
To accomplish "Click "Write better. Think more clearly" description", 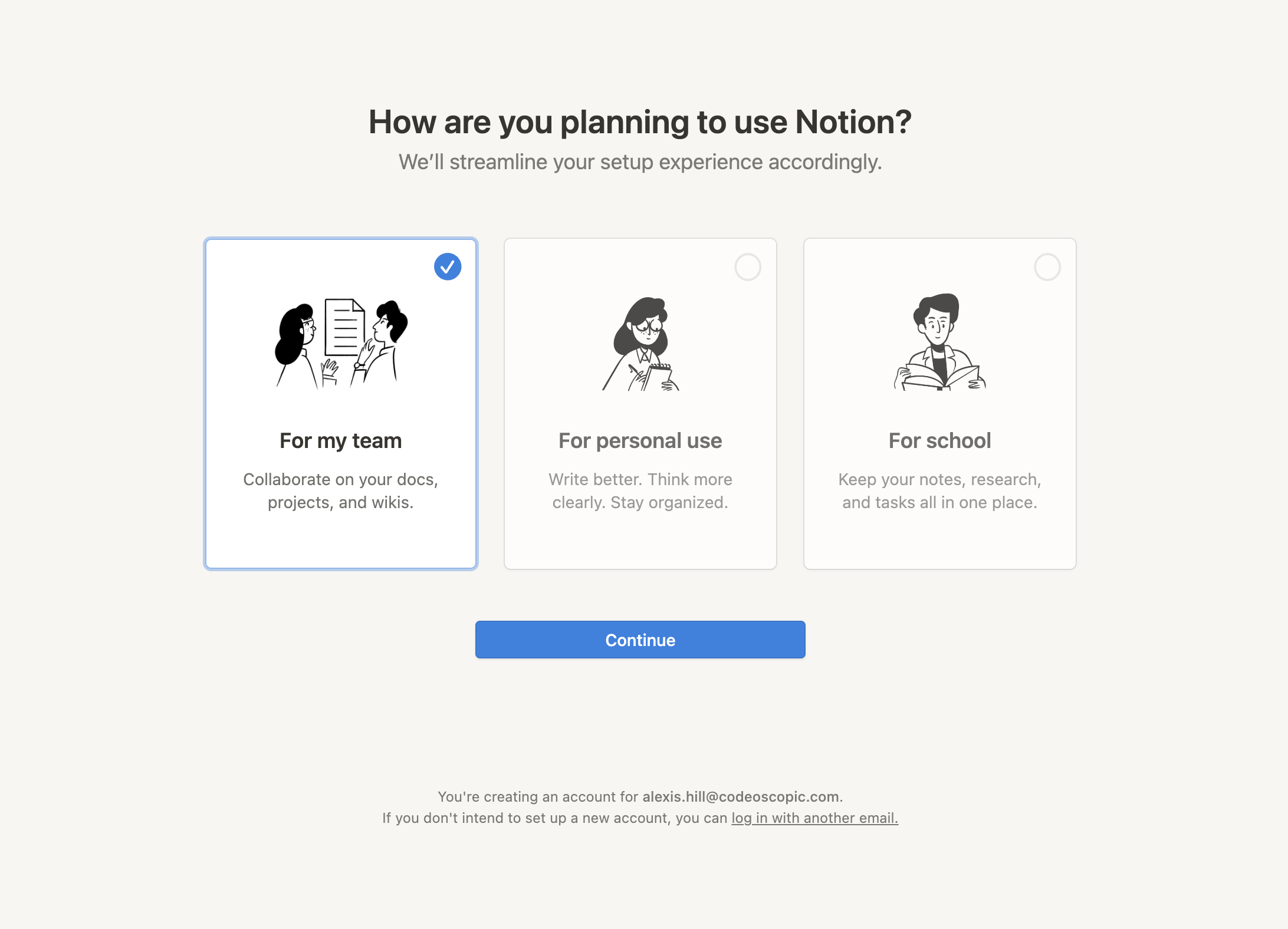I will coord(640,490).
